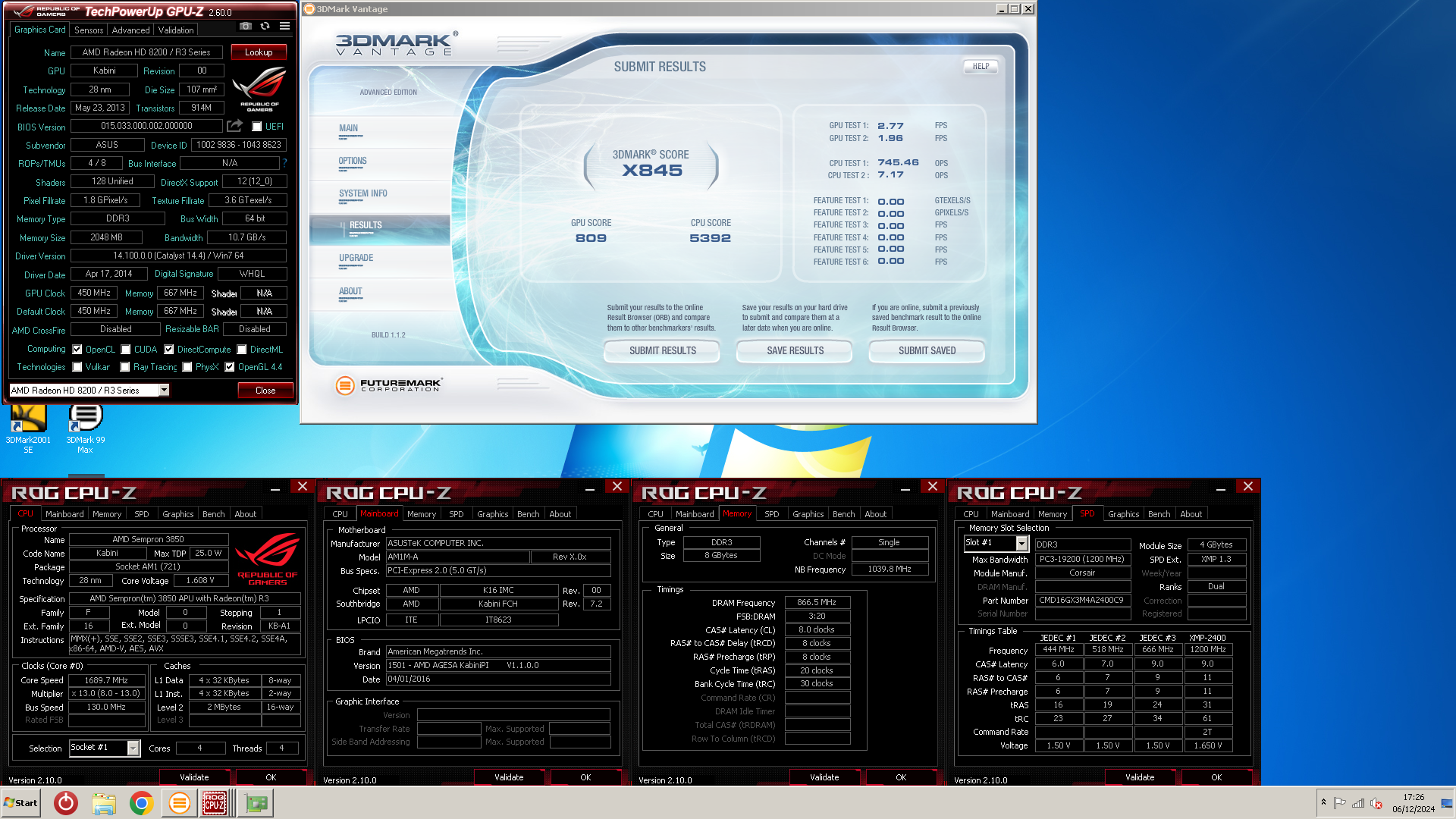
Task: Show hidden system tray icons
Action: tap(1323, 802)
